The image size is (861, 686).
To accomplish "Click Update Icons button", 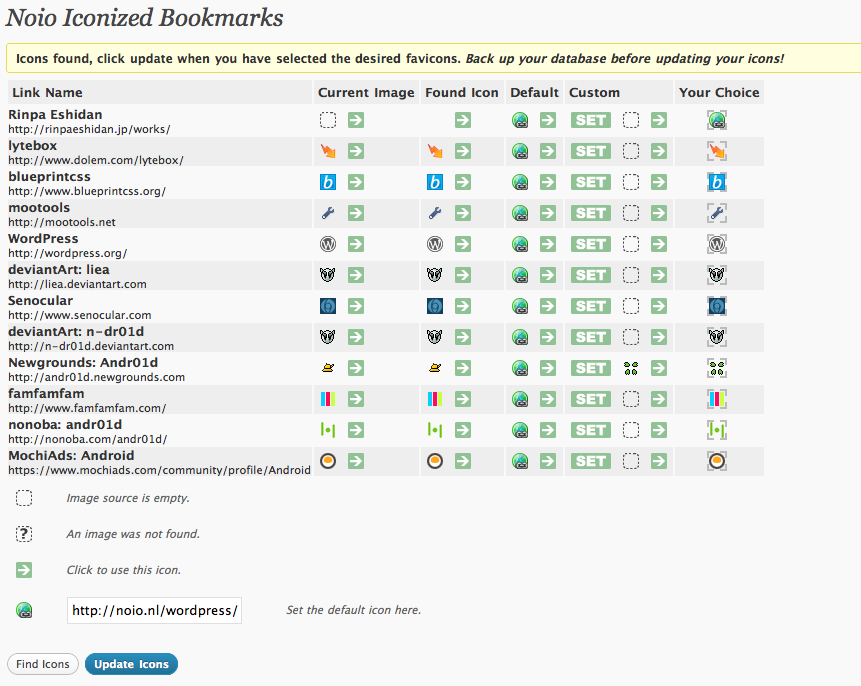I will click(131, 664).
